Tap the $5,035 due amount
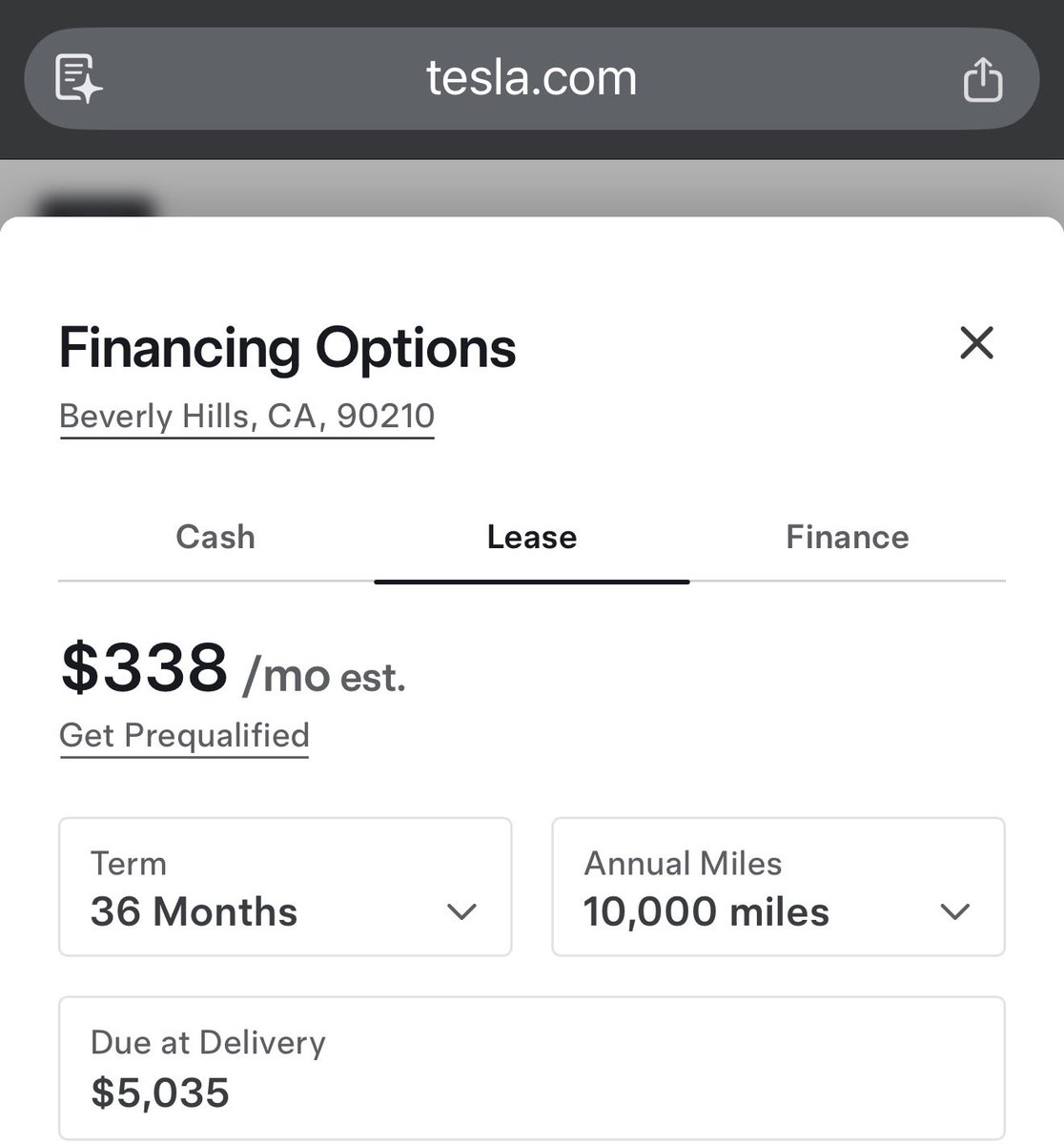The width and height of the screenshot is (1064, 1144). (x=160, y=1093)
